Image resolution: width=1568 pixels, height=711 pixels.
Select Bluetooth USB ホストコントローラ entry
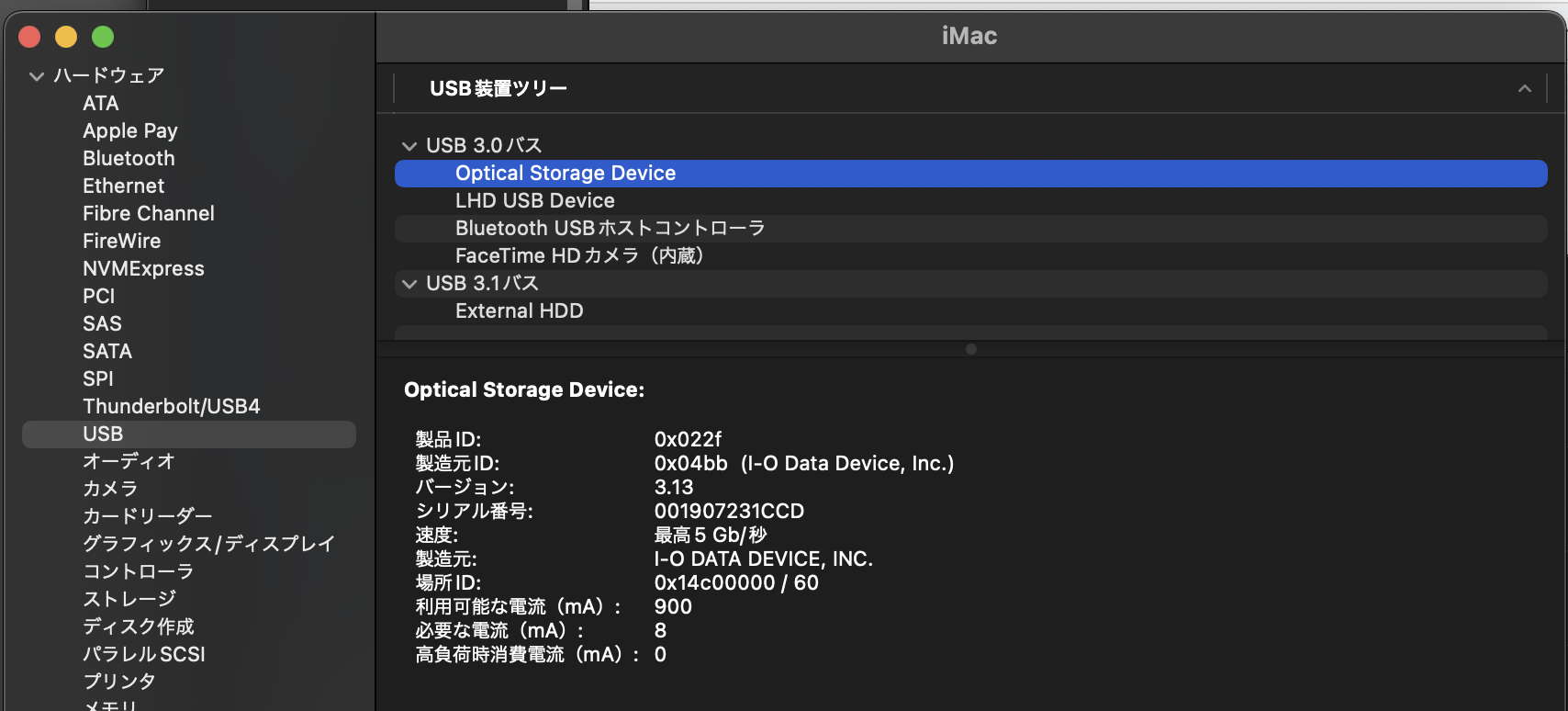click(610, 229)
